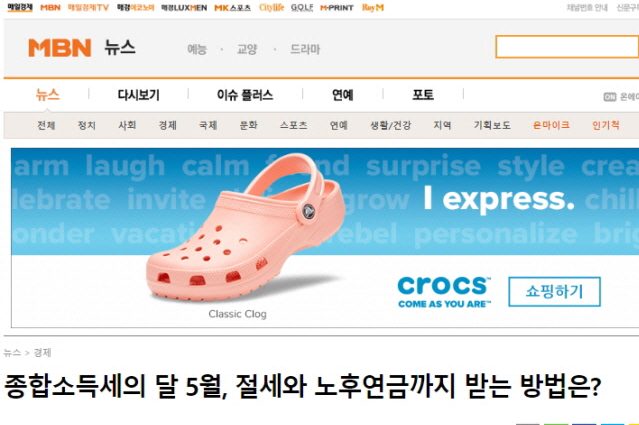Select the 다시보기 main menu
This screenshot has height=425, width=639.
click(139, 95)
